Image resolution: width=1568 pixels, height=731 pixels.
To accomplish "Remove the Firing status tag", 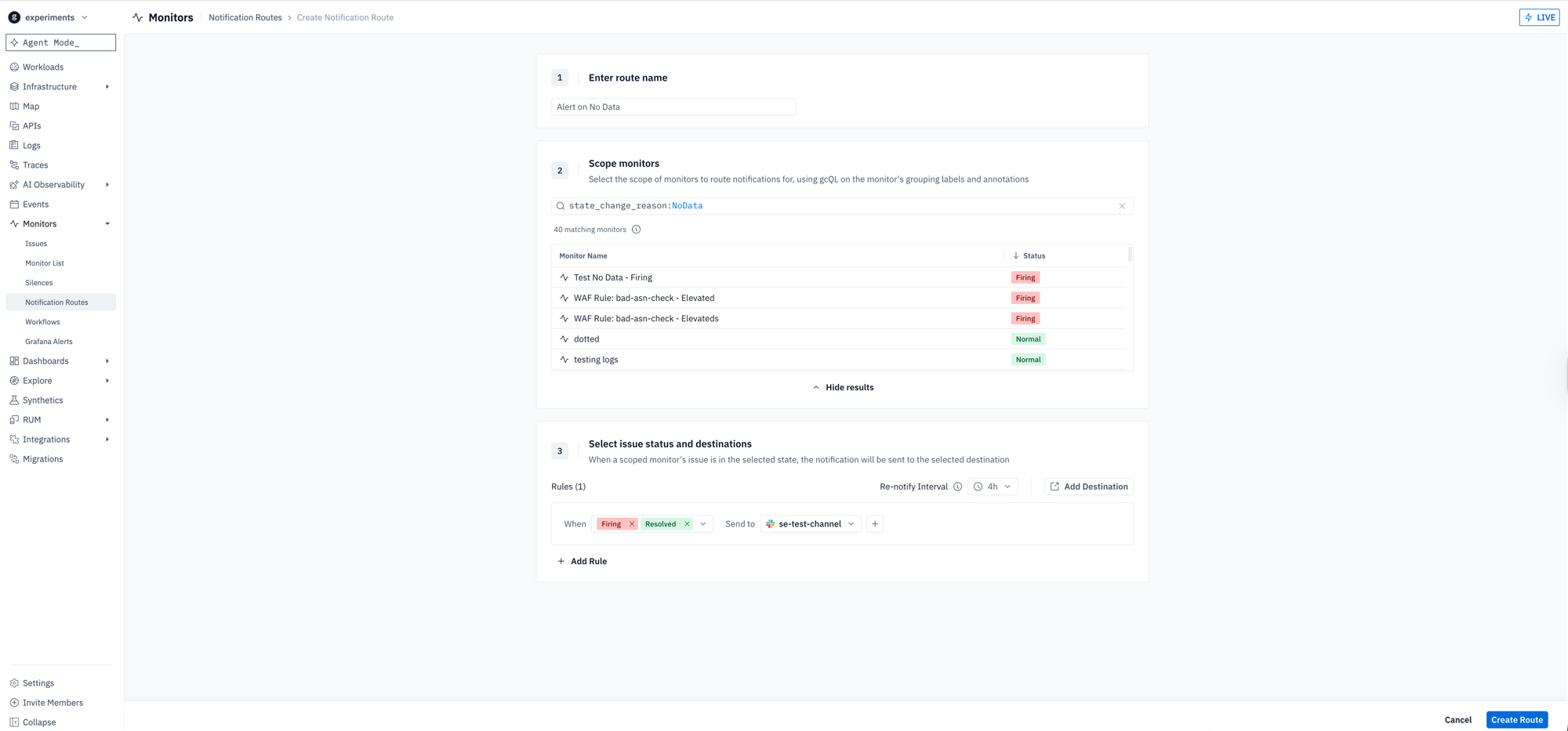I will coord(632,524).
